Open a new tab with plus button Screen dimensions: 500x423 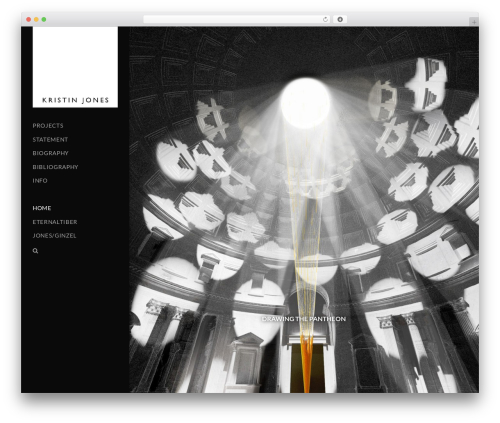474,22
